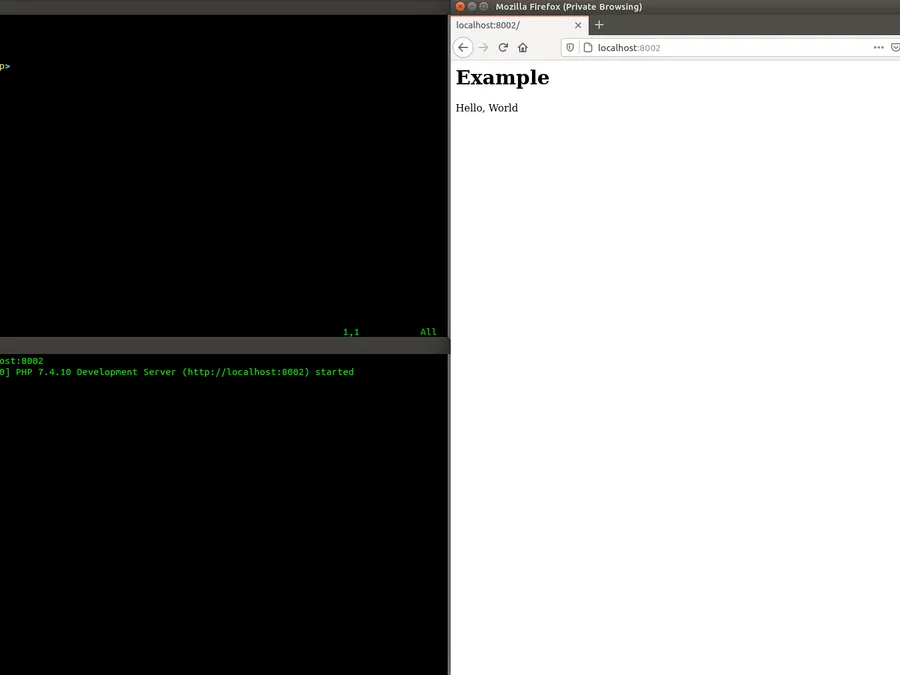Click the Example heading on the page

tap(502, 77)
